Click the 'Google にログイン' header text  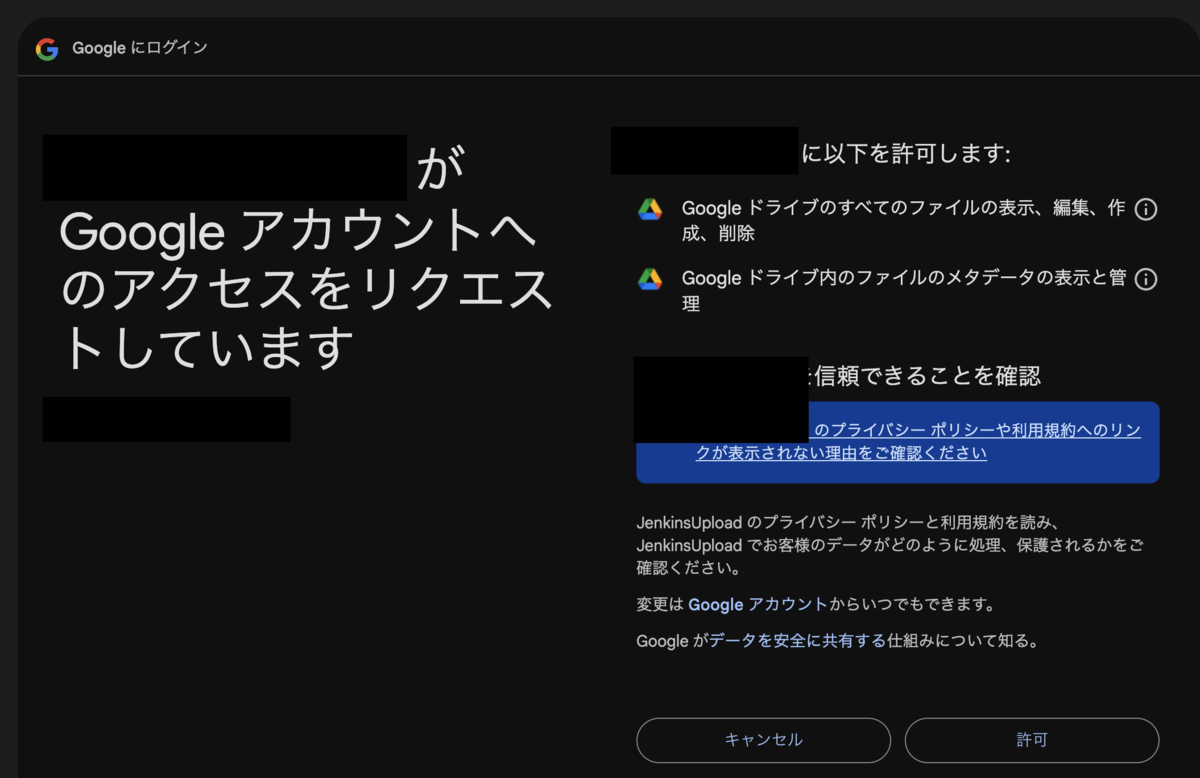point(140,48)
